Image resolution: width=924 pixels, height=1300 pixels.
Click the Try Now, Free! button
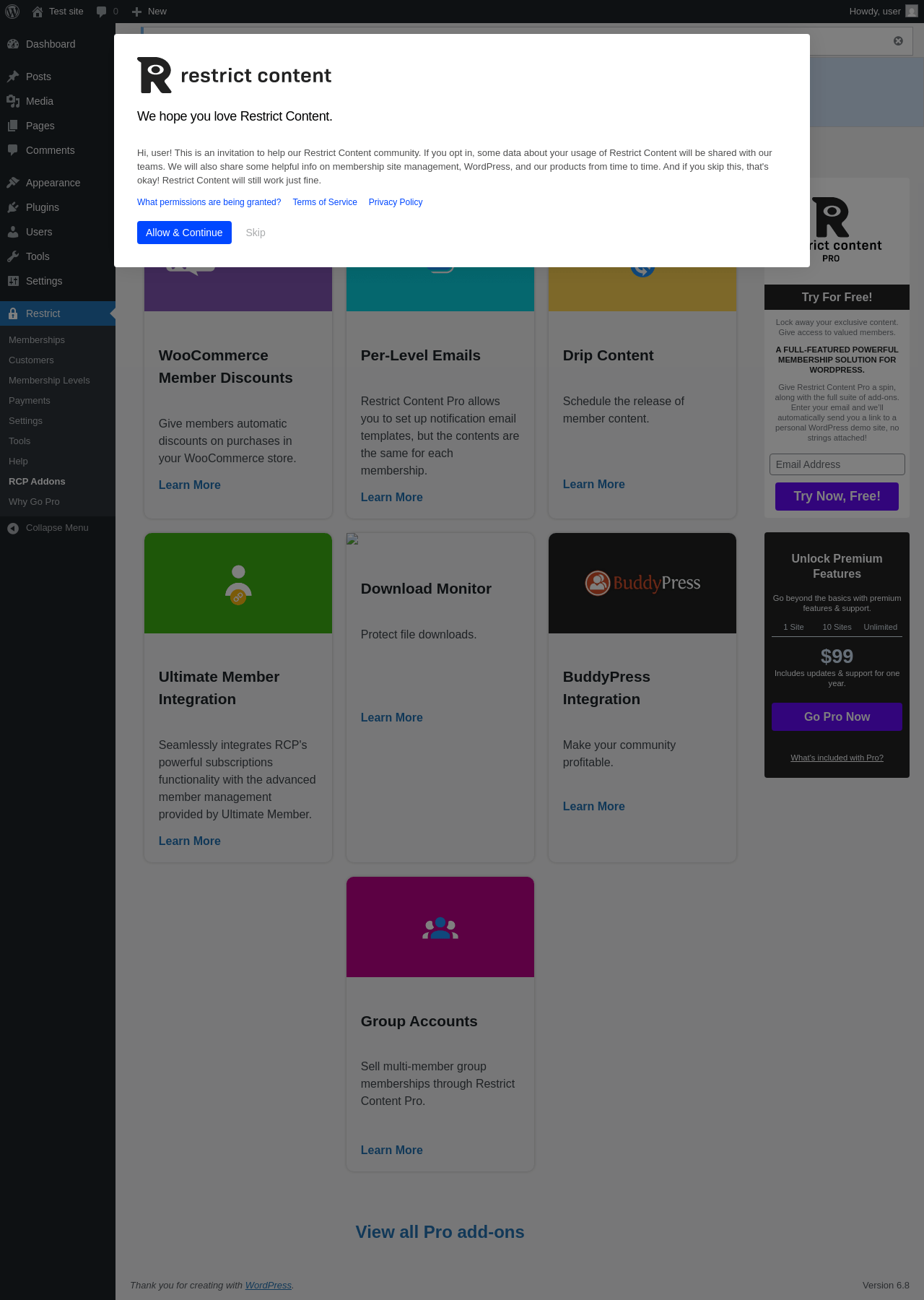point(837,496)
